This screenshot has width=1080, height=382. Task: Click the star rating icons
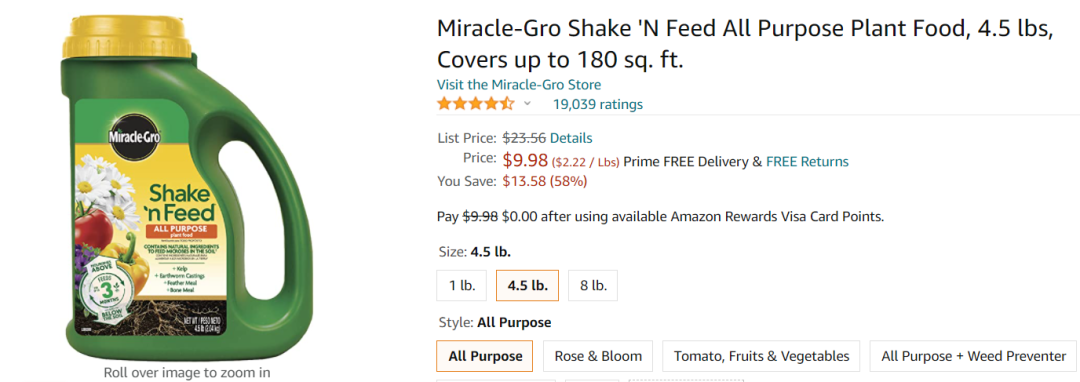(475, 104)
